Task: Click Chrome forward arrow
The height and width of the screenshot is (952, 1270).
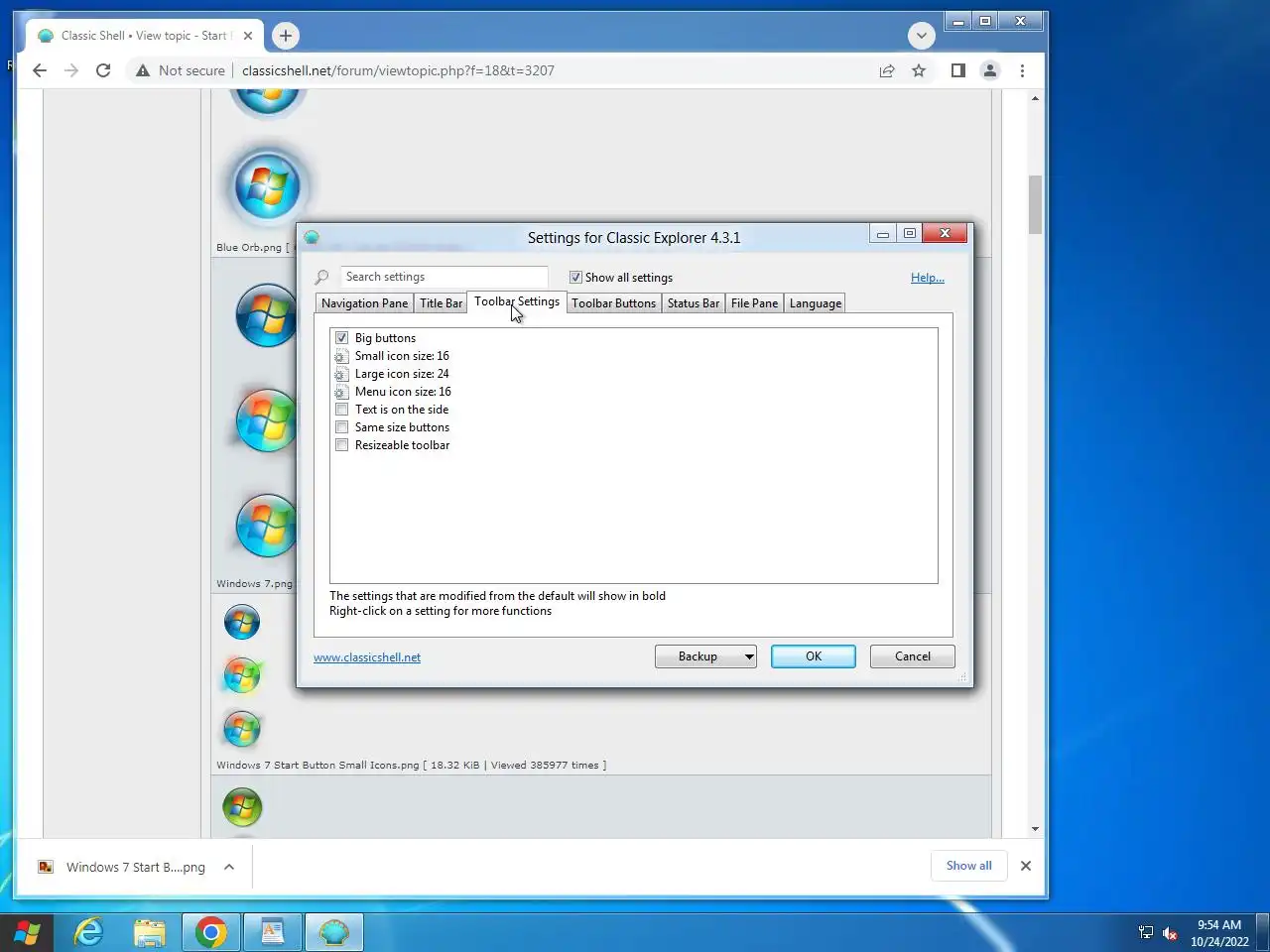Action: 71,70
